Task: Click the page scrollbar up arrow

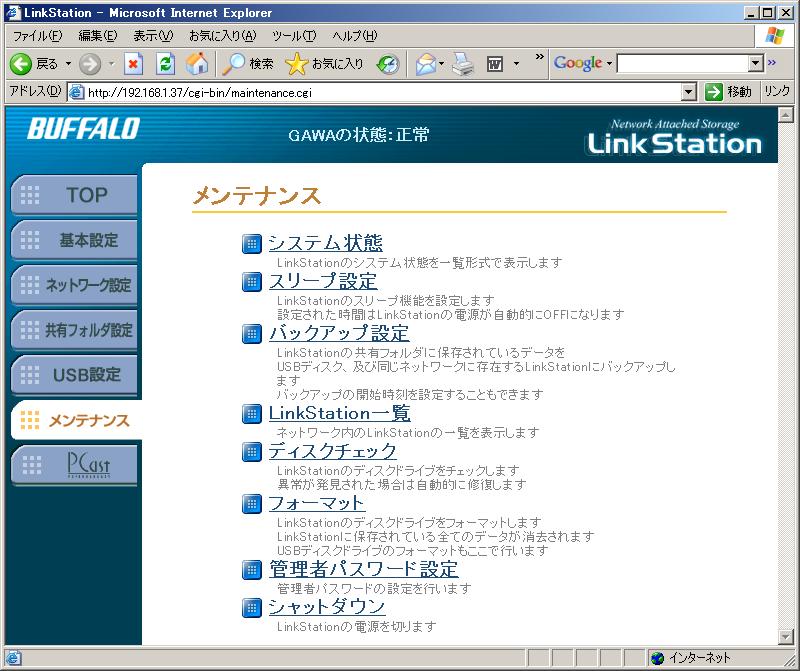Action: 786,115
